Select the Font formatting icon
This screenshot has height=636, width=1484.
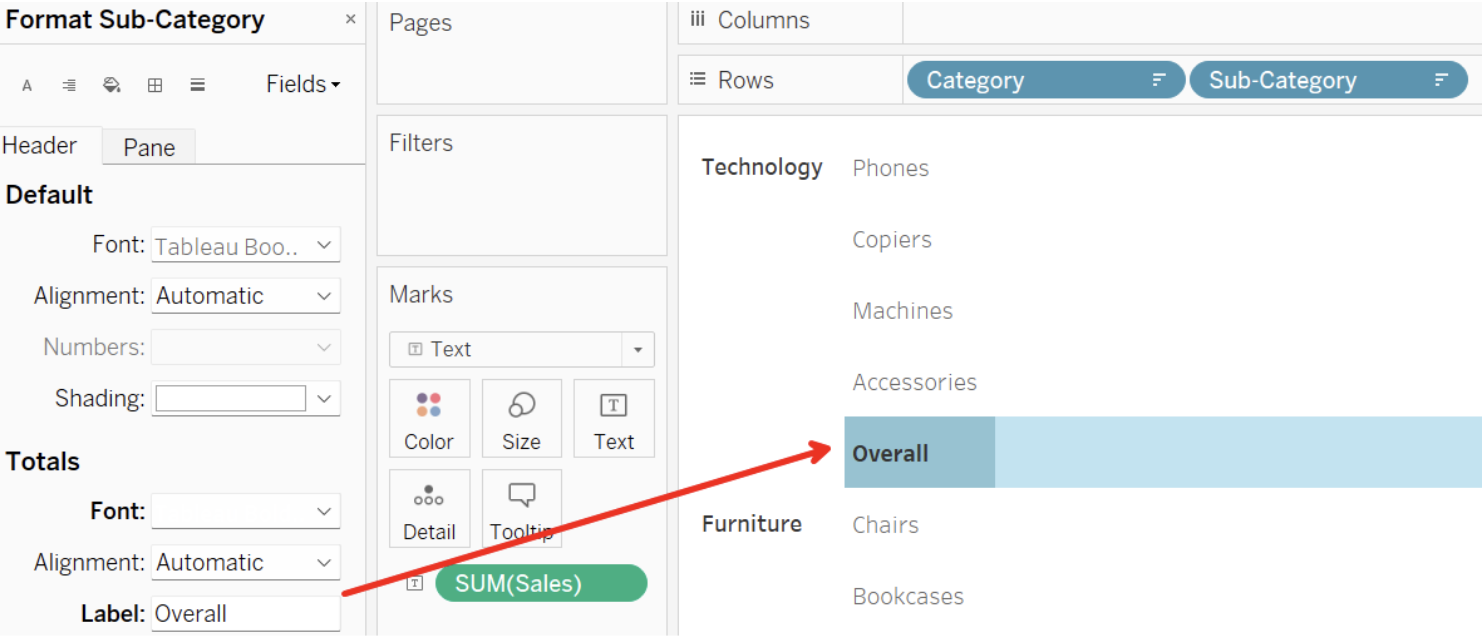pos(27,85)
